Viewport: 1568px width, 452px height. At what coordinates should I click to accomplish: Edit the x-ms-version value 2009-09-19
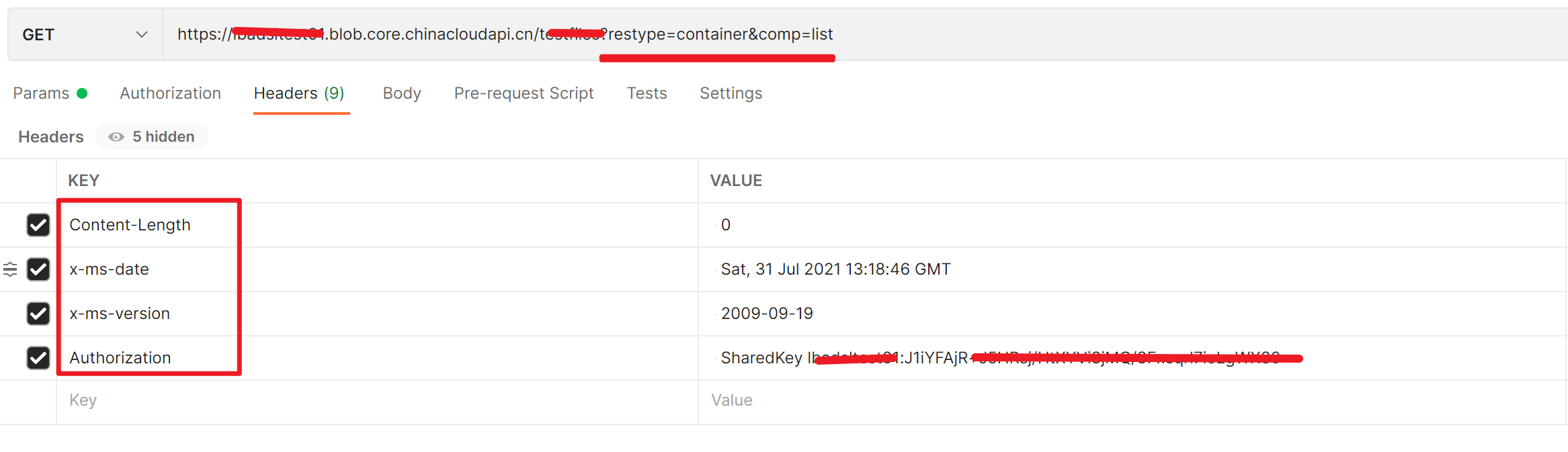[767, 314]
